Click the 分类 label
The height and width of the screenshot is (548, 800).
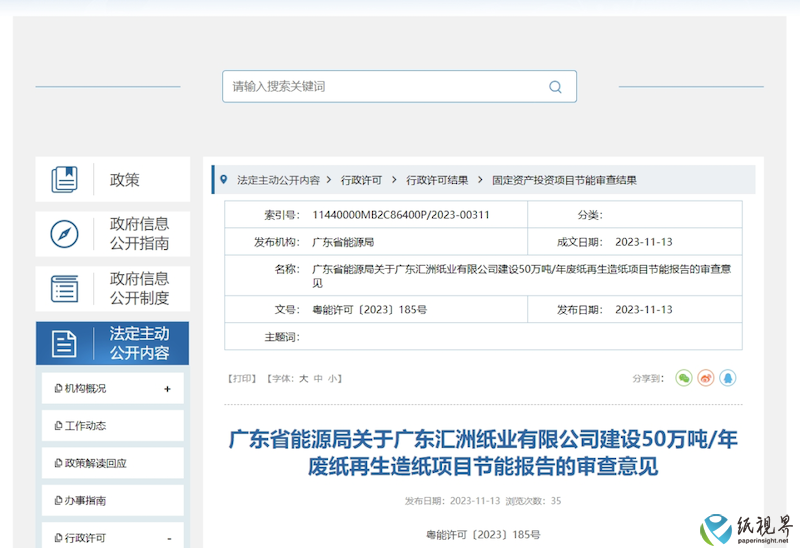tap(590, 215)
